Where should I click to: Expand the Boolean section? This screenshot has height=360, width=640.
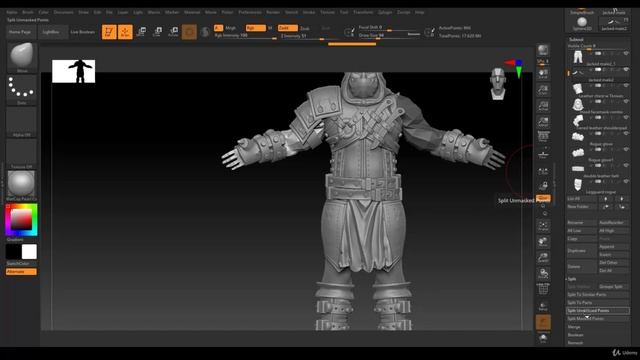(576, 335)
